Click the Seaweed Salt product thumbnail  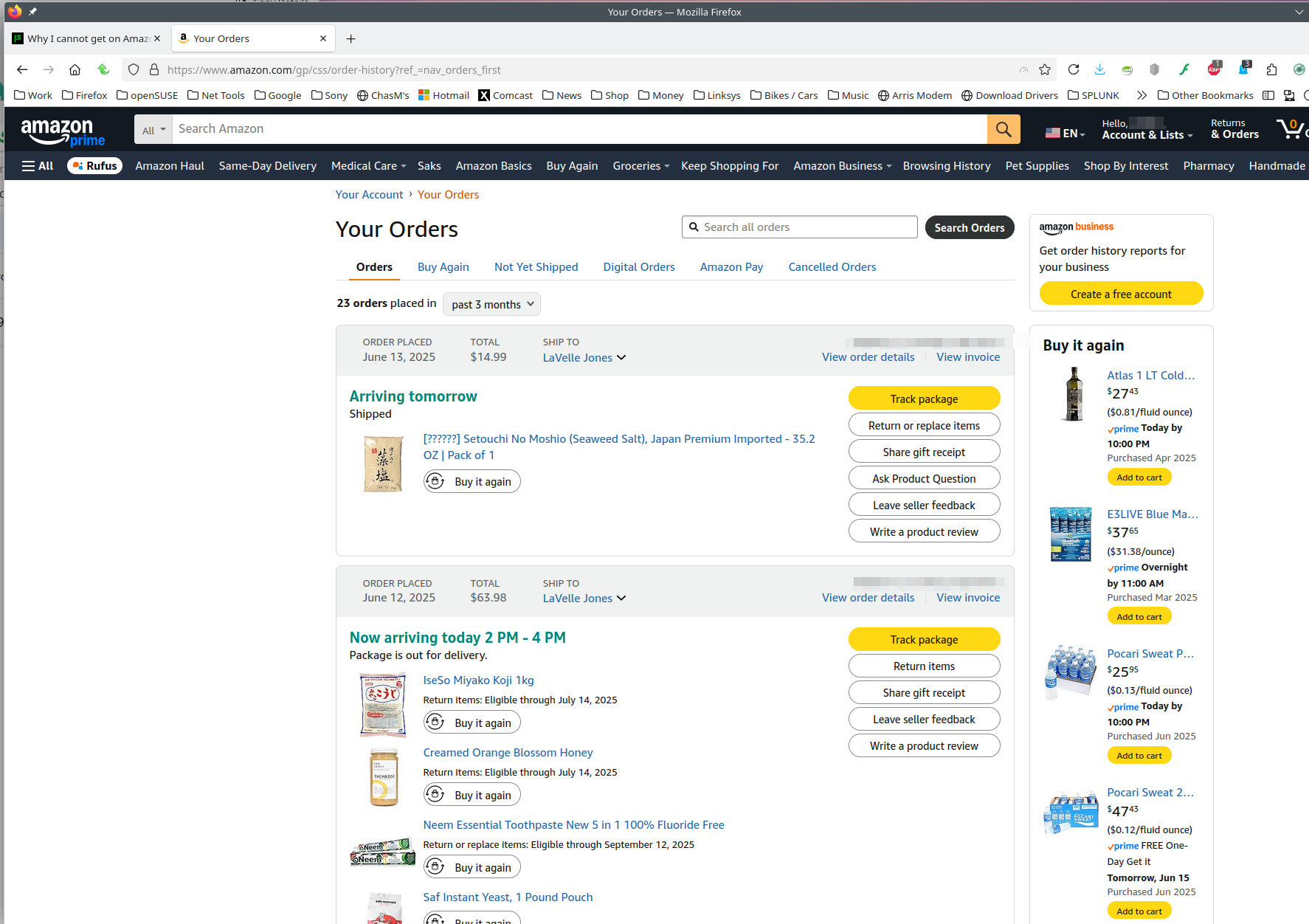pyautogui.click(x=384, y=463)
